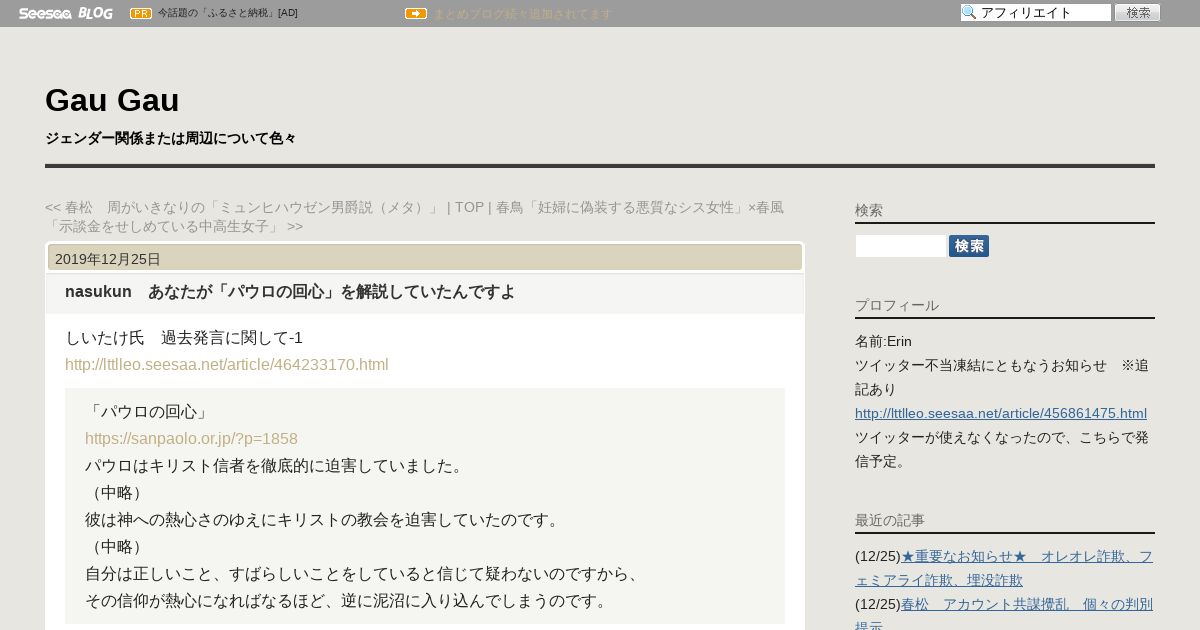Viewport: 1200px width, 630px height.
Task: Open the ふるさと納税 ad link
Action: 228,13
